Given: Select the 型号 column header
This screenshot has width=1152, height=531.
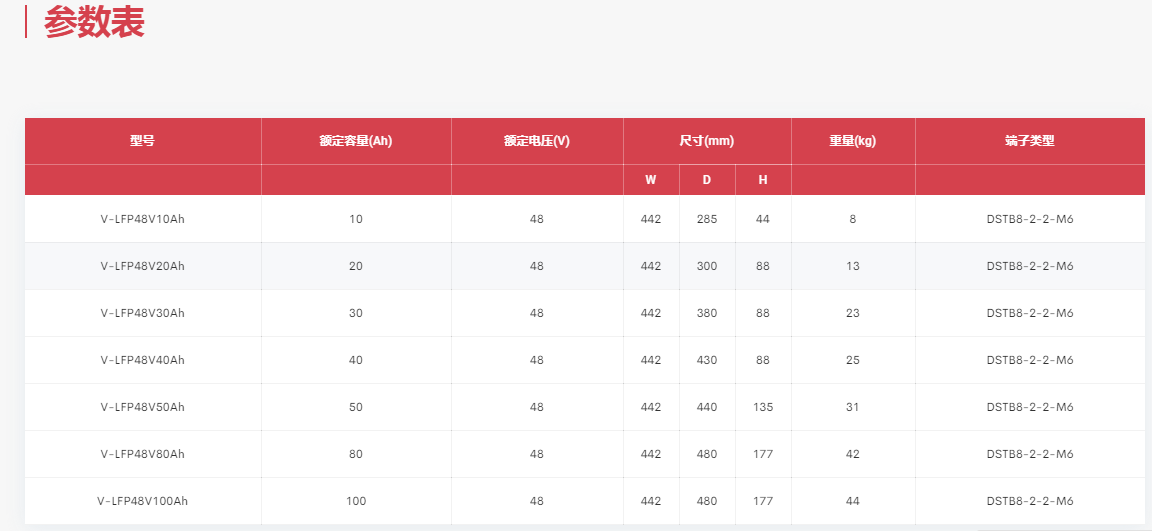Looking at the screenshot, I should pyautogui.click(x=143, y=141).
